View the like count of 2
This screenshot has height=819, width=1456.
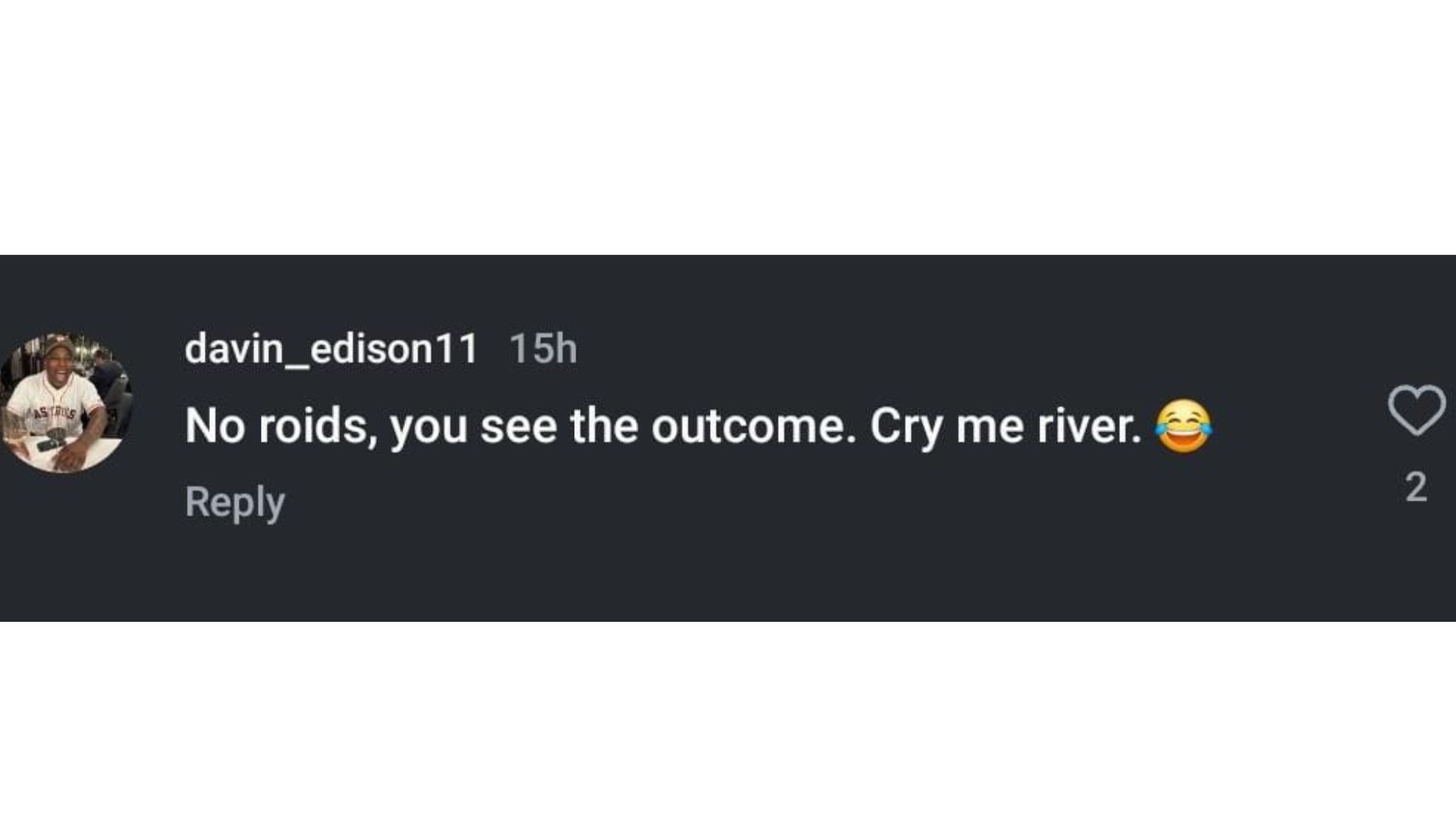1416,487
